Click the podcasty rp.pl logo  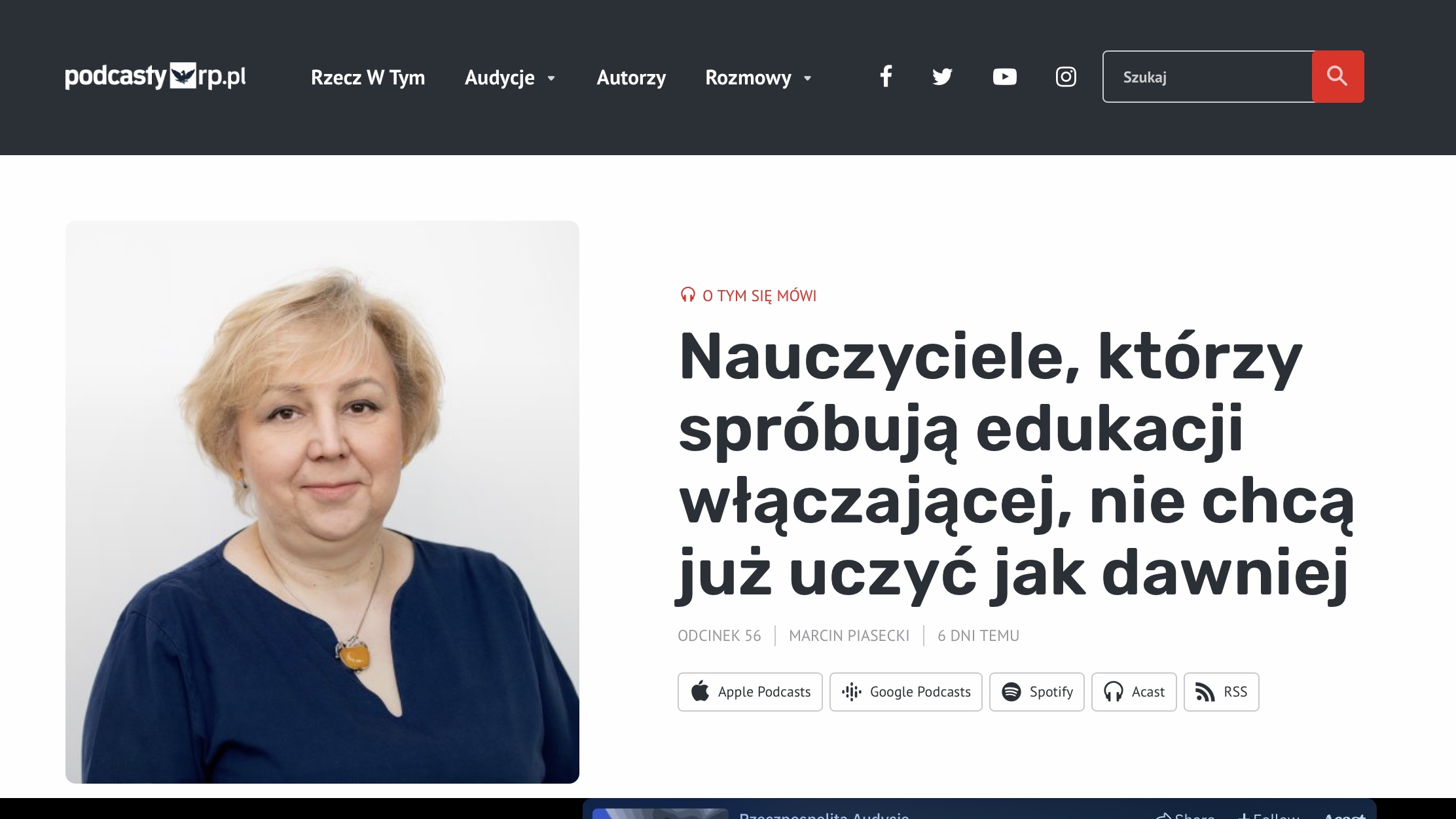155,77
